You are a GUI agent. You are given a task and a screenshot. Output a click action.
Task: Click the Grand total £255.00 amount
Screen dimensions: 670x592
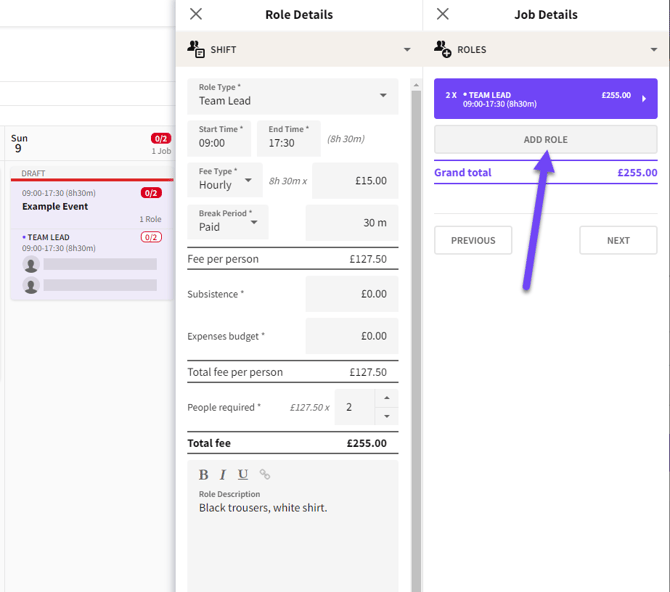pos(637,172)
